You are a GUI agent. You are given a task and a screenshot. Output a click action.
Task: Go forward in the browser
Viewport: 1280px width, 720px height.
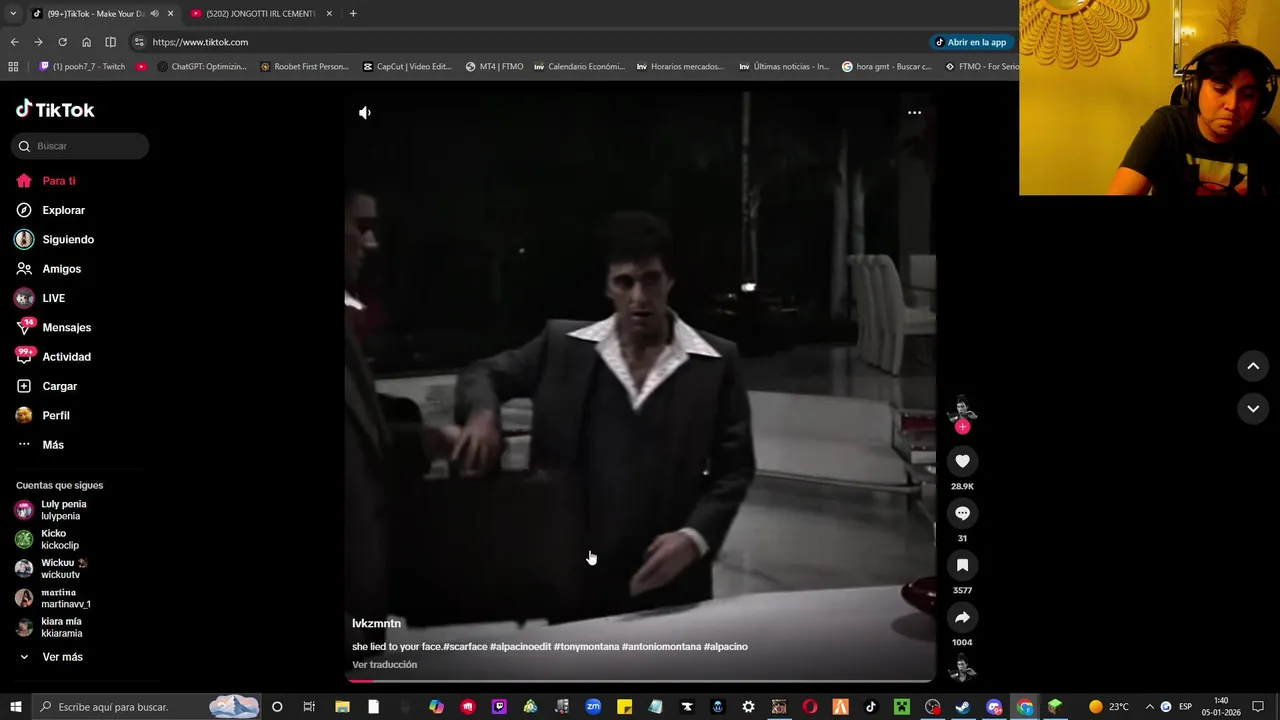click(38, 42)
